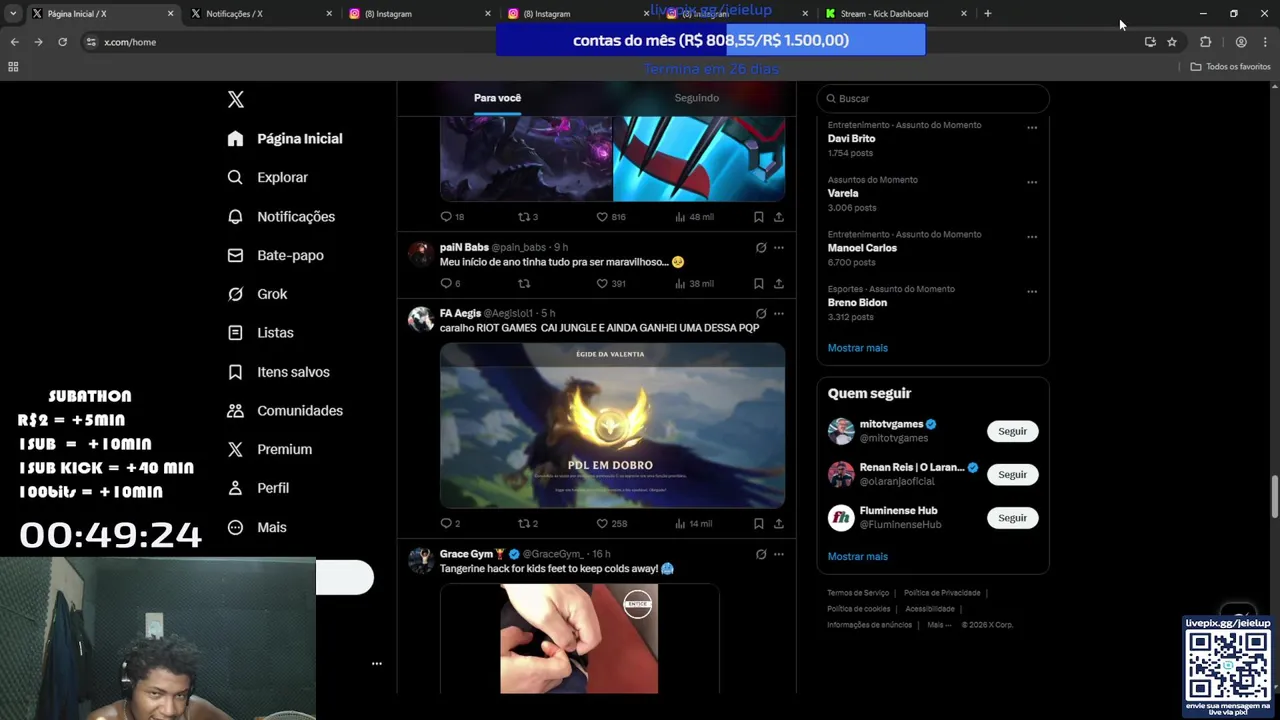This screenshot has height=720, width=1280.
Task: Open Premium in sidebar
Action: [269, 449]
